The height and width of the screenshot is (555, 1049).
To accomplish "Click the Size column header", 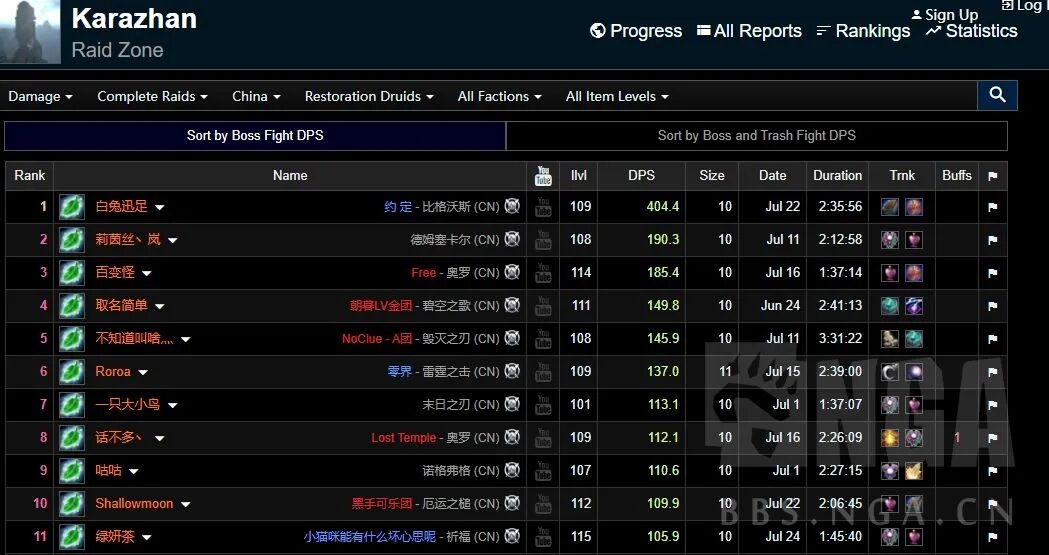I will [x=712, y=175].
